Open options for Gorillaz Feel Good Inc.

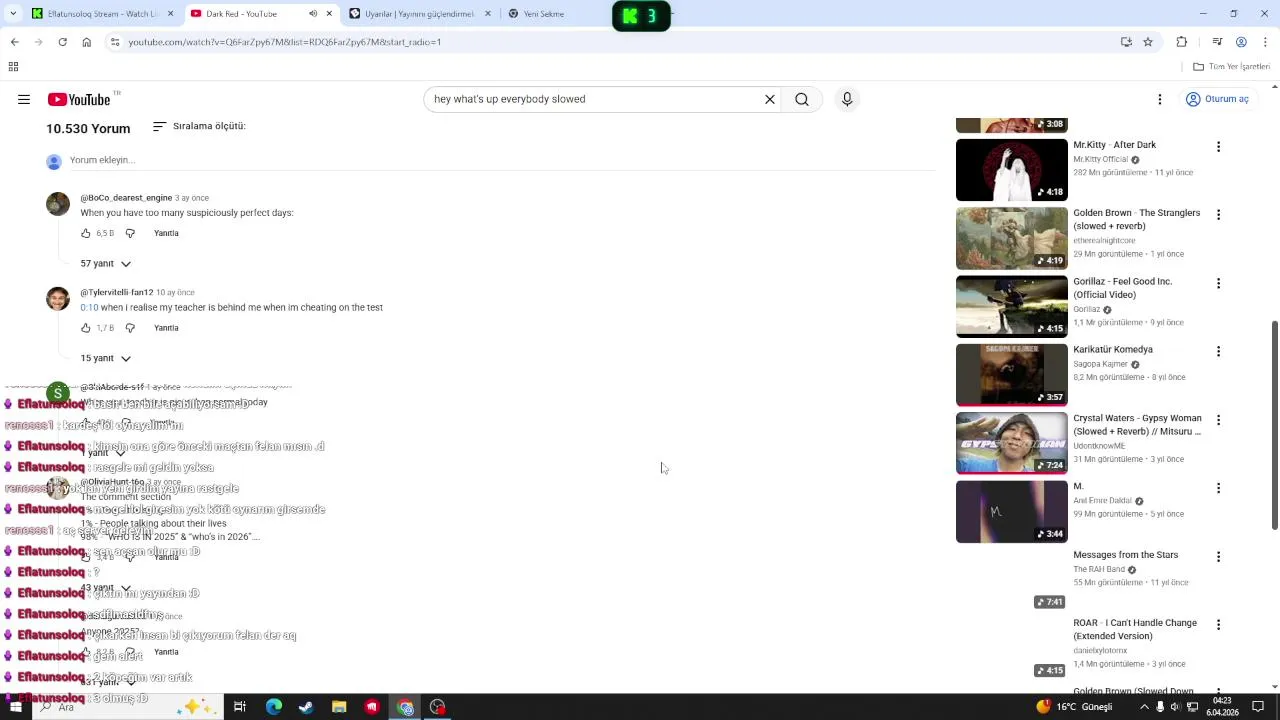point(1218,284)
